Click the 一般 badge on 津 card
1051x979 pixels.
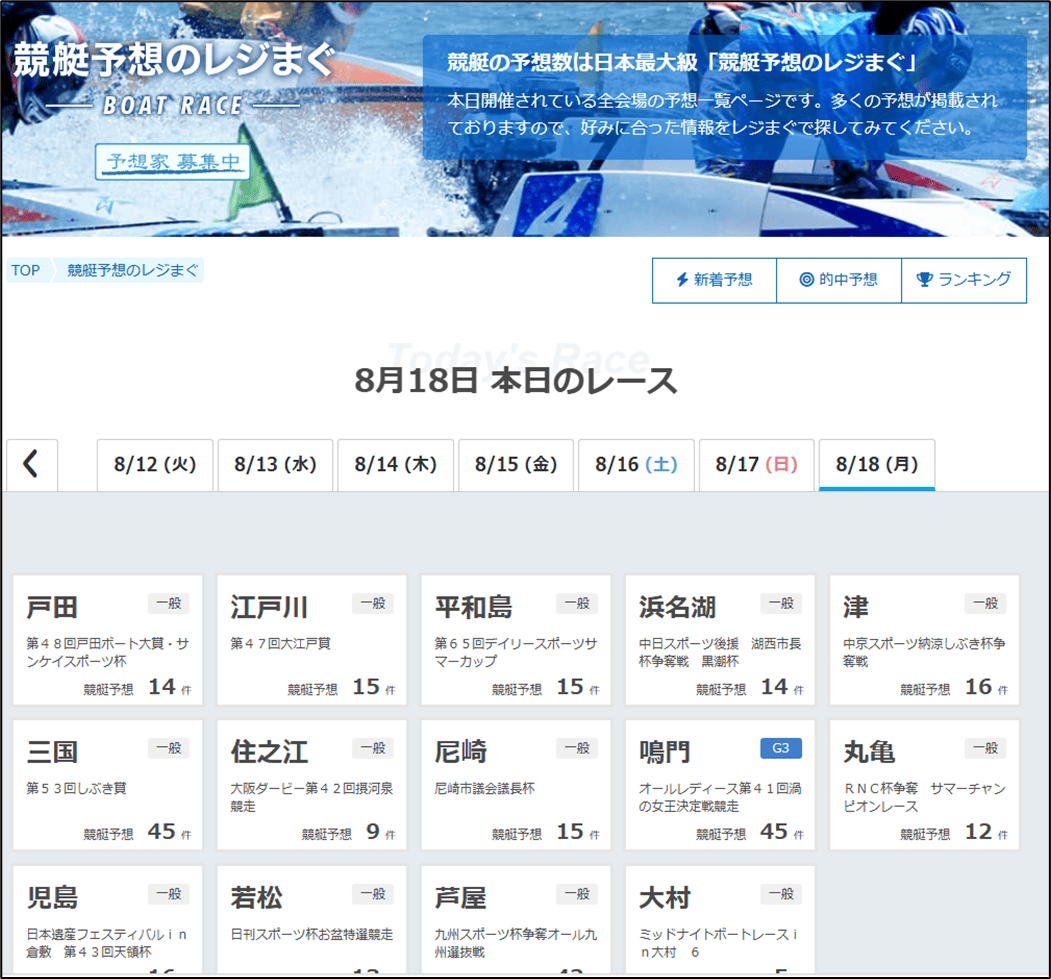click(x=985, y=603)
